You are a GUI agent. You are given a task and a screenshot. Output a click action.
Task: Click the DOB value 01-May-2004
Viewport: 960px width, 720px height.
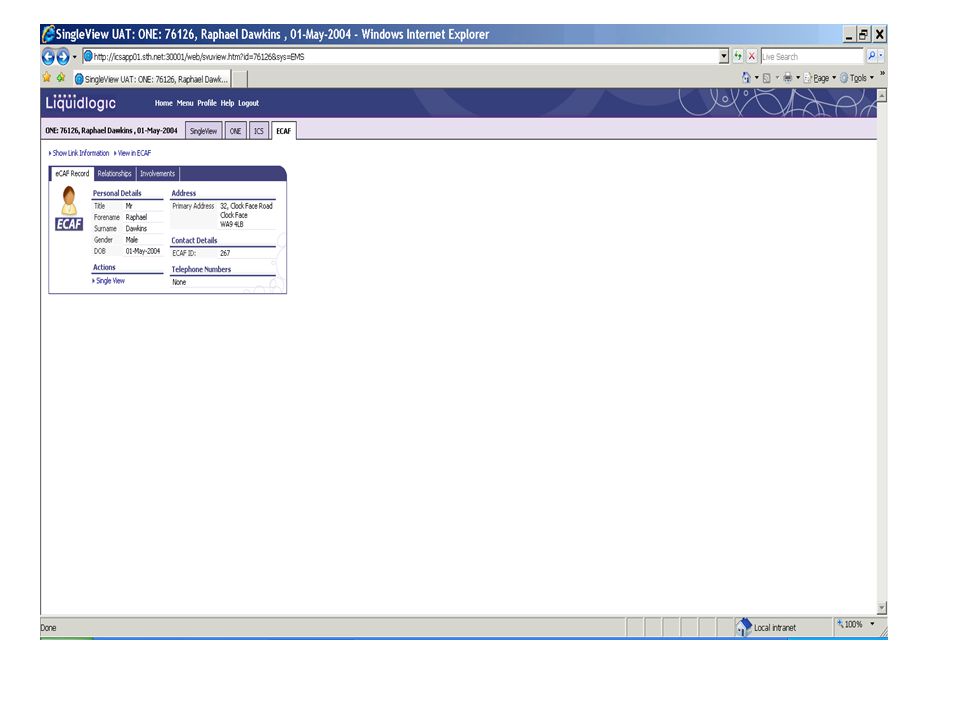(x=143, y=251)
